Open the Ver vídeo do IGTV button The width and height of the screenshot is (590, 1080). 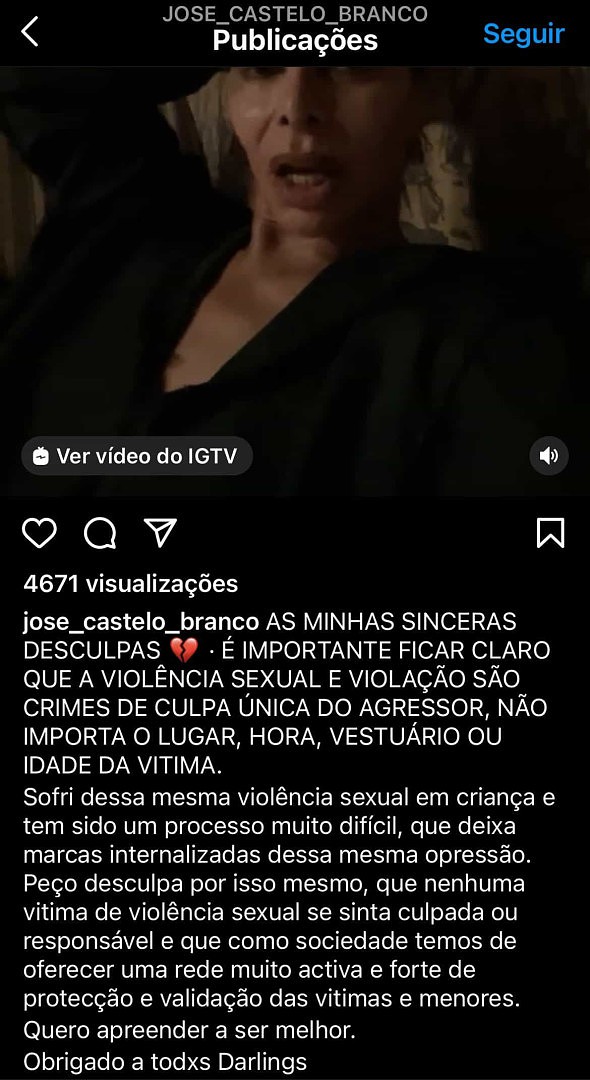(137, 456)
